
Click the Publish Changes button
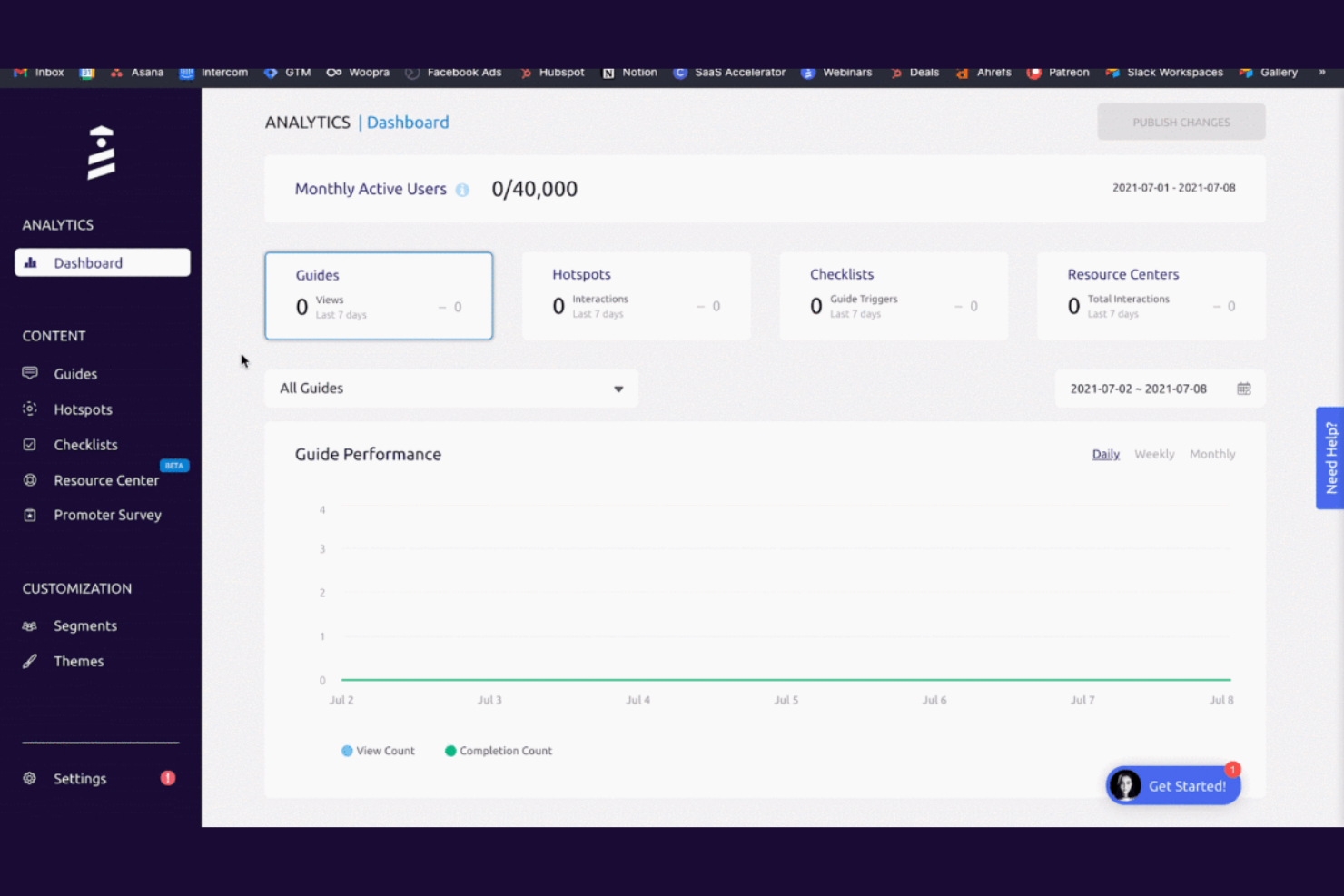pos(1181,122)
